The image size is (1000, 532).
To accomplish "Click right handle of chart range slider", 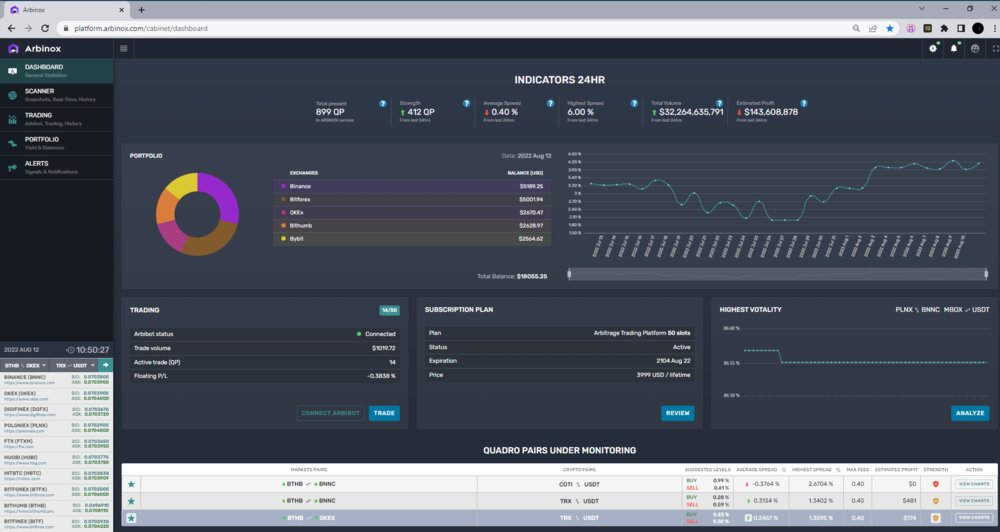I will [986, 274].
